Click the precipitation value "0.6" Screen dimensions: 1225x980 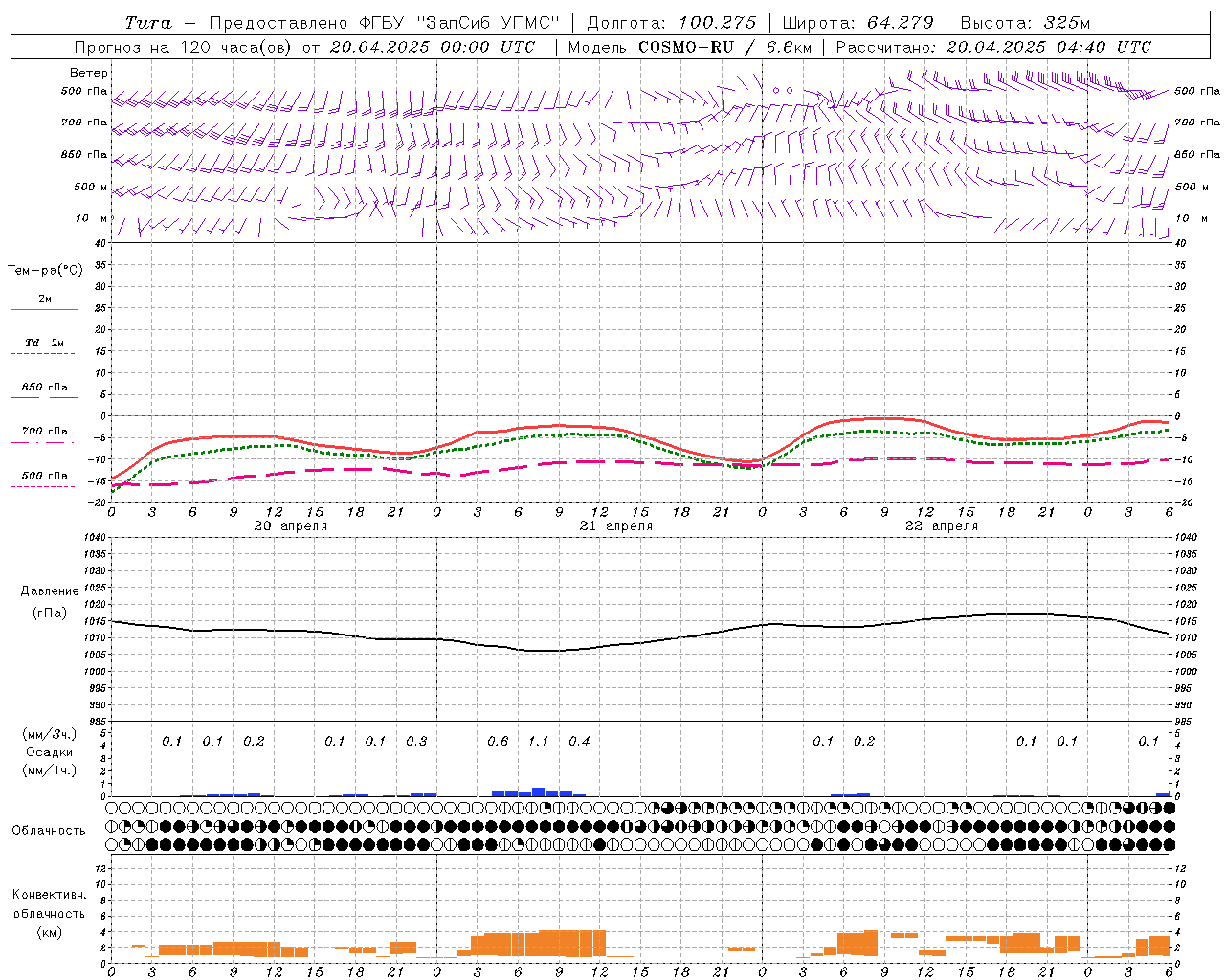(x=498, y=742)
